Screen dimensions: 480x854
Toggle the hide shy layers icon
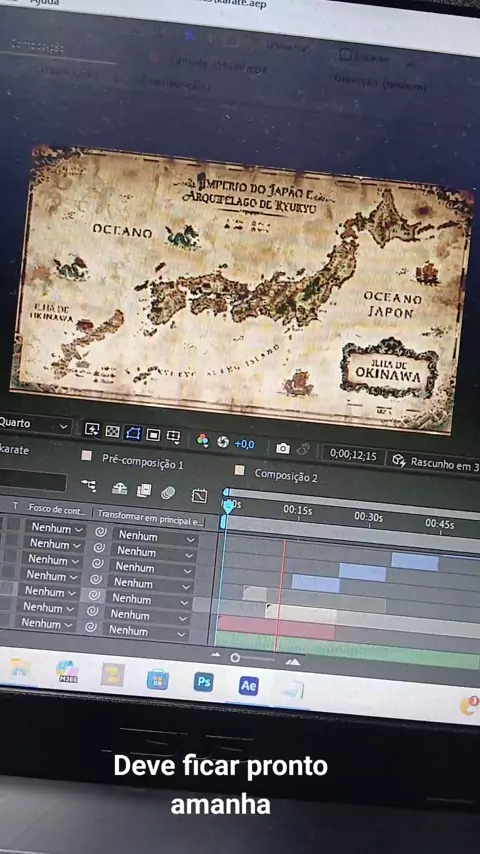tap(119, 488)
